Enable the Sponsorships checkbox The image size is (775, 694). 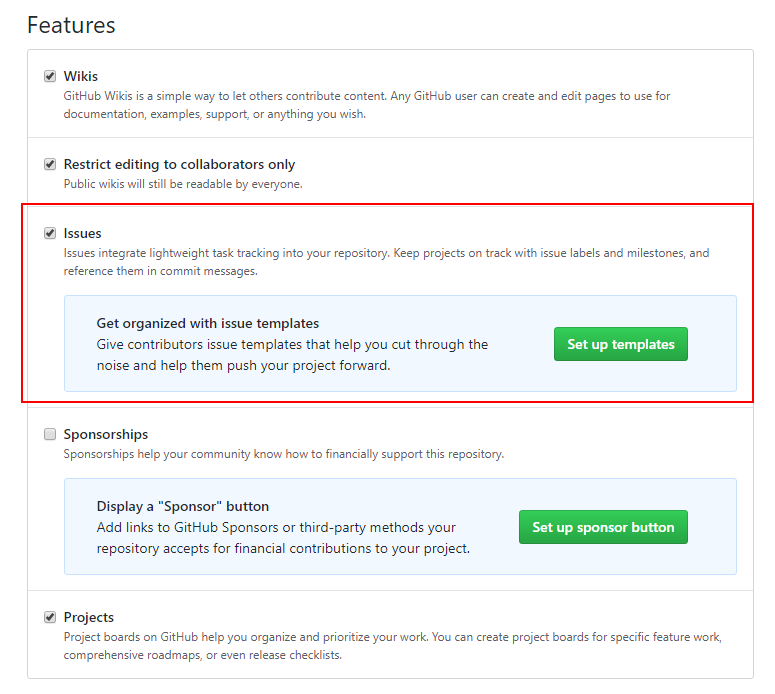tap(50, 434)
